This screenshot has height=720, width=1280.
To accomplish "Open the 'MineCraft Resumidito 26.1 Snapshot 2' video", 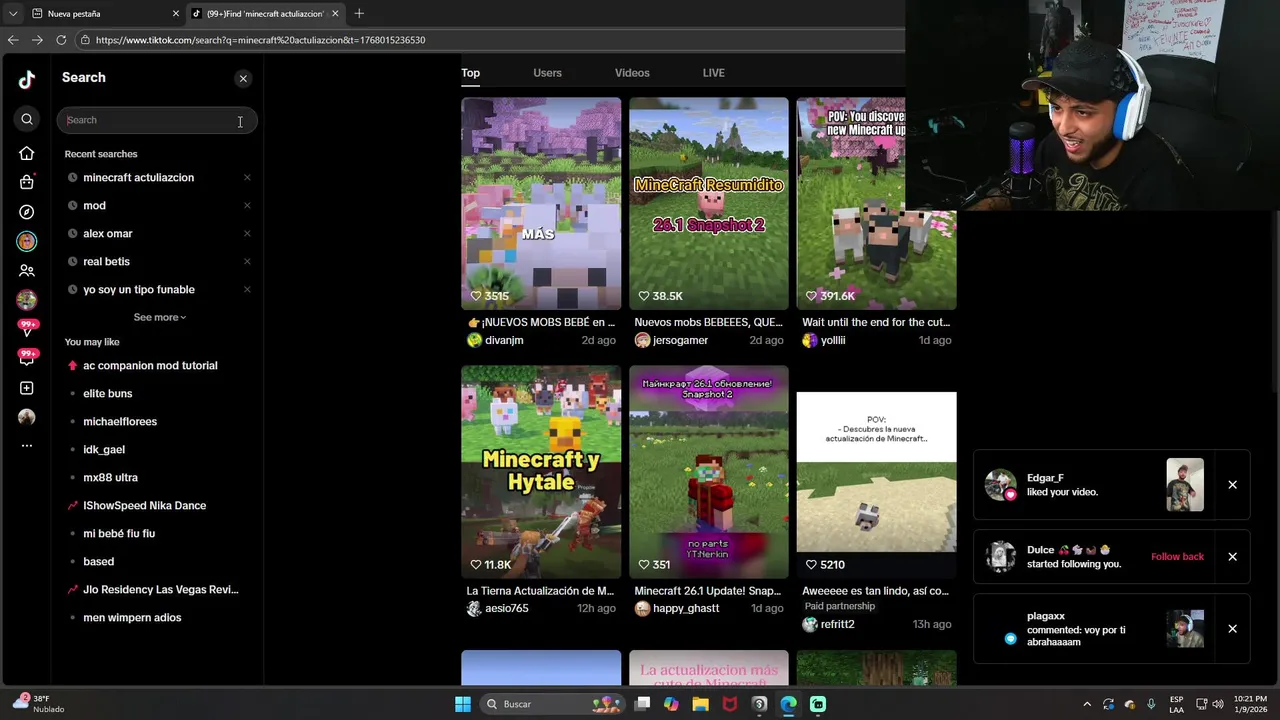I will [x=708, y=204].
